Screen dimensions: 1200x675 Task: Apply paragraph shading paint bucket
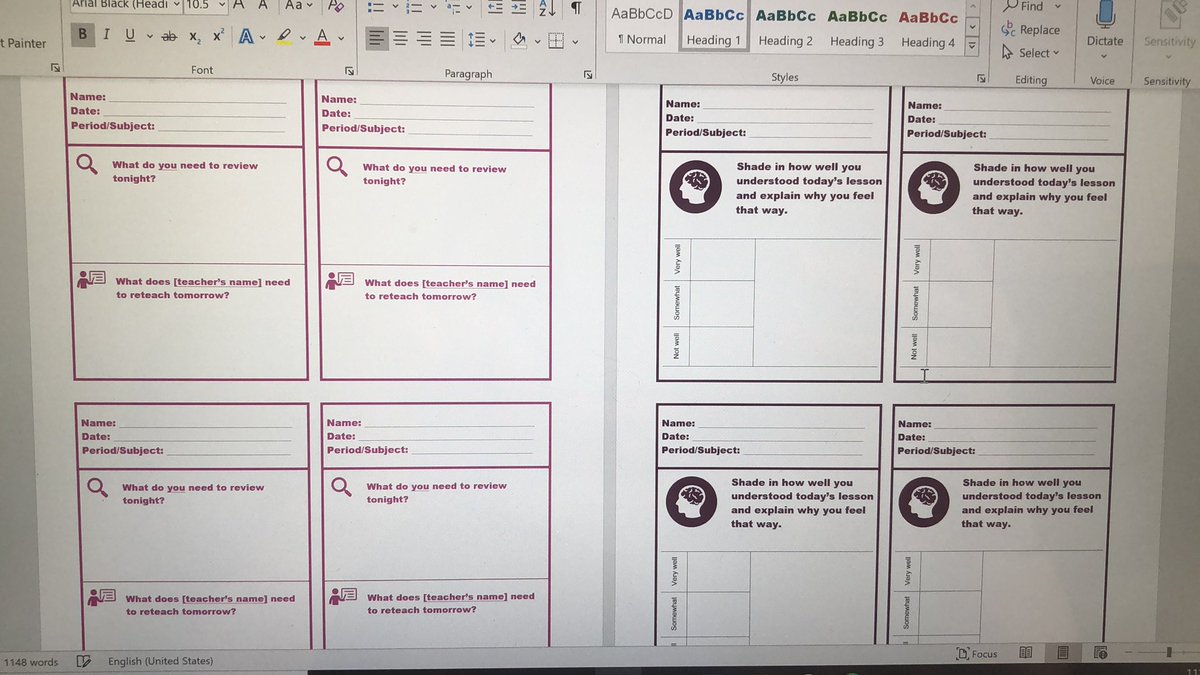click(517, 40)
